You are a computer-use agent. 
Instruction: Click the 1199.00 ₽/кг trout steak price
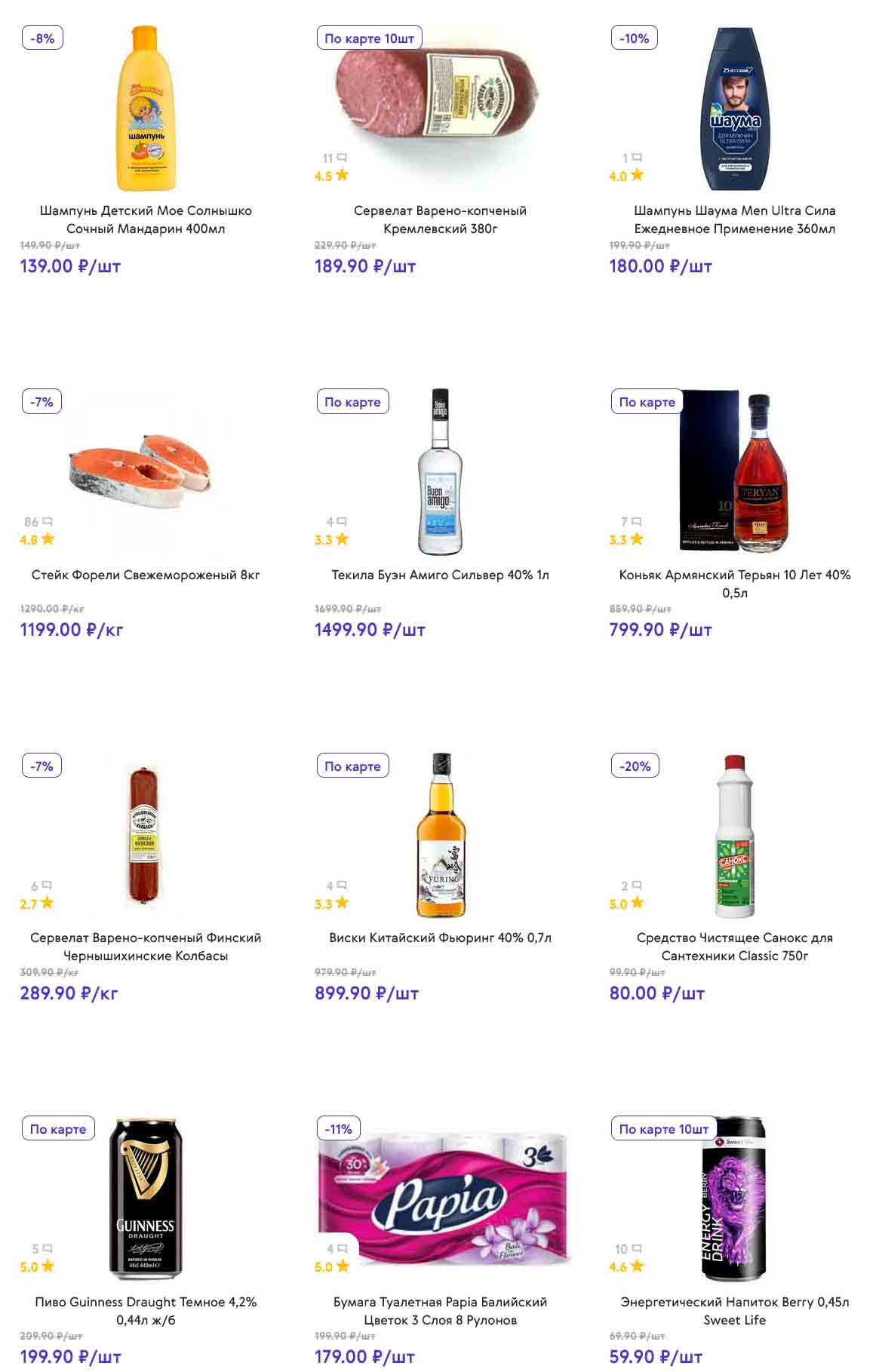[72, 630]
